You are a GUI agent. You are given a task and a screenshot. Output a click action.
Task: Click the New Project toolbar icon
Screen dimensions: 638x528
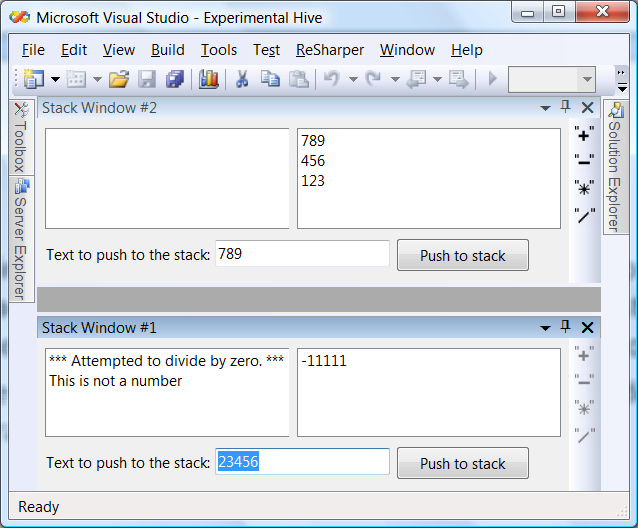click(x=34, y=79)
